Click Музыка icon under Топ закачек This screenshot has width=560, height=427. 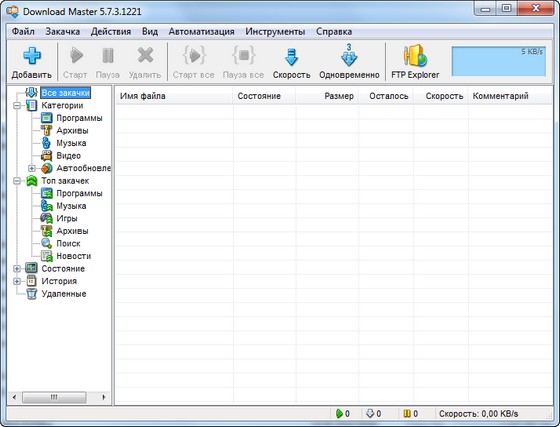(46, 206)
